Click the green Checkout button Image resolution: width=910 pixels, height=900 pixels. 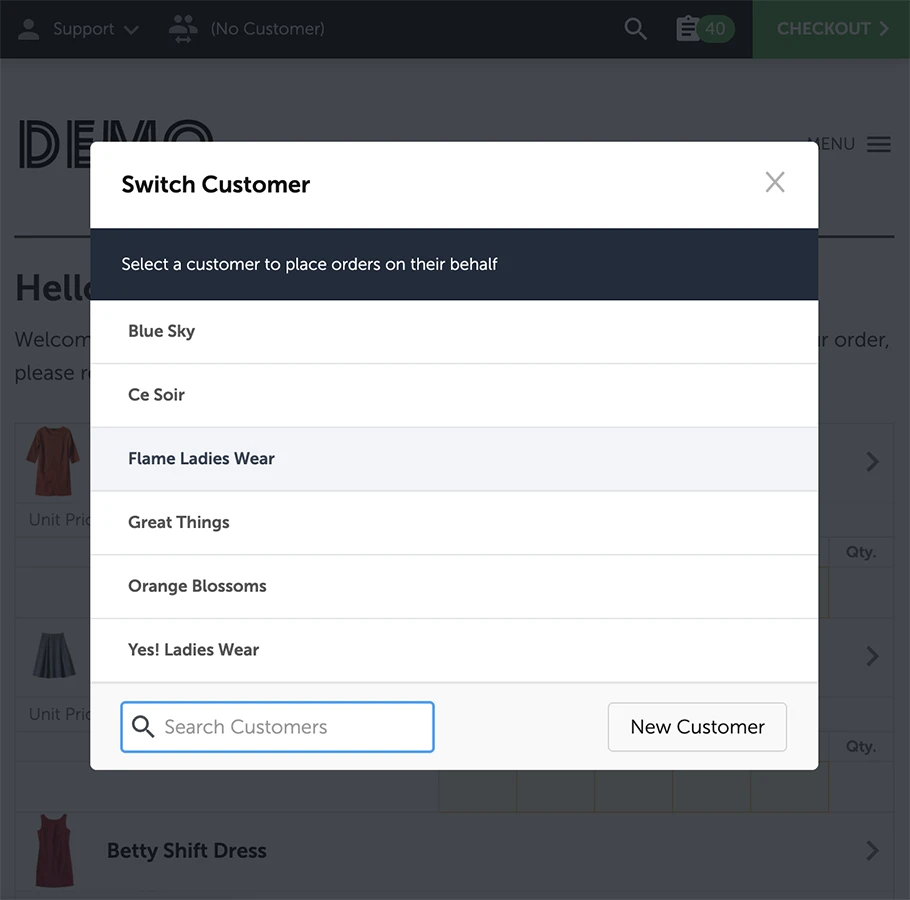coord(831,28)
